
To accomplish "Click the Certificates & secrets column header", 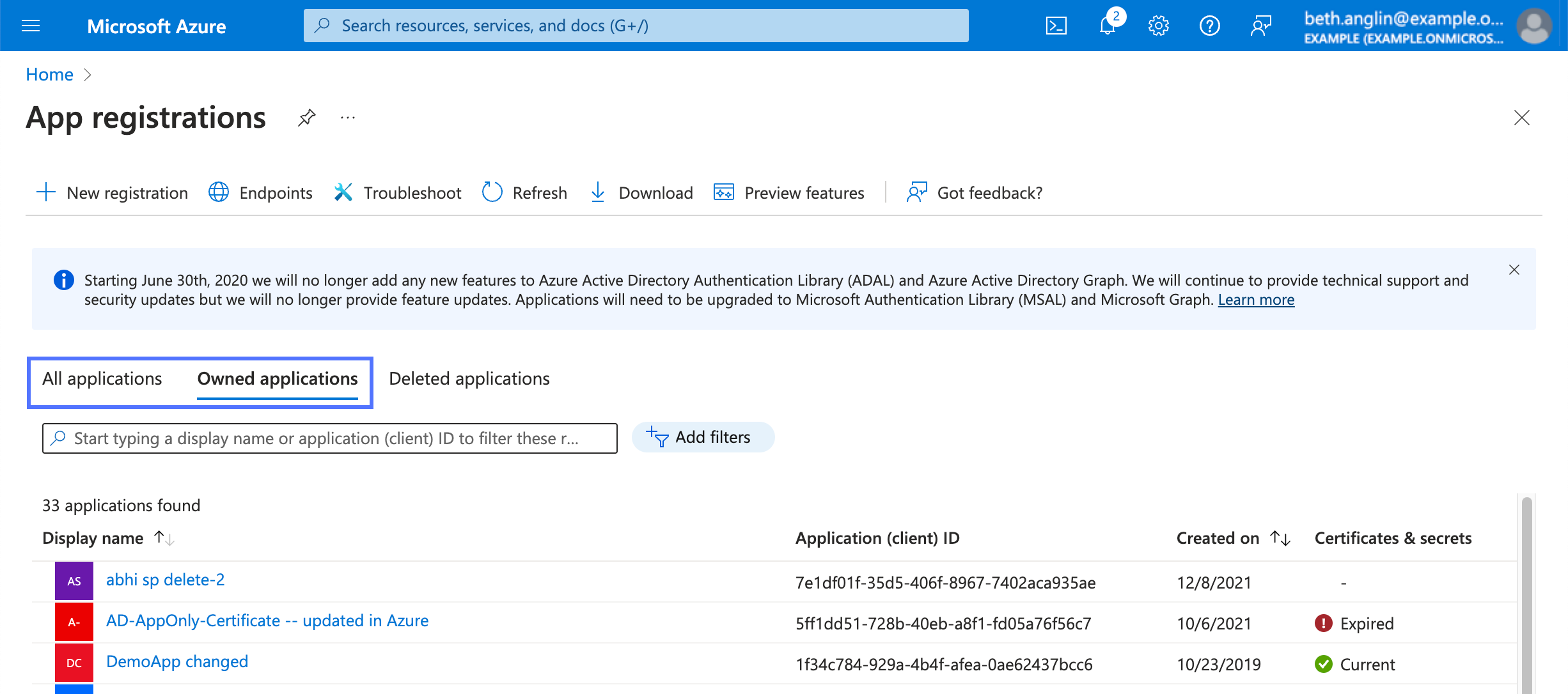I will [1393, 538].
